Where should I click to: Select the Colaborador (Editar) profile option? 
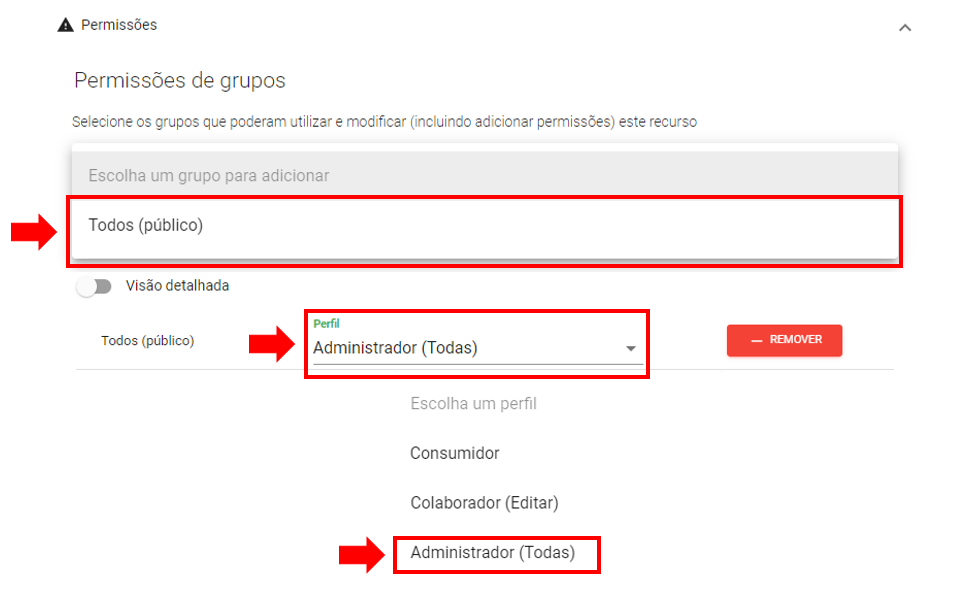(x=484, y=503)
